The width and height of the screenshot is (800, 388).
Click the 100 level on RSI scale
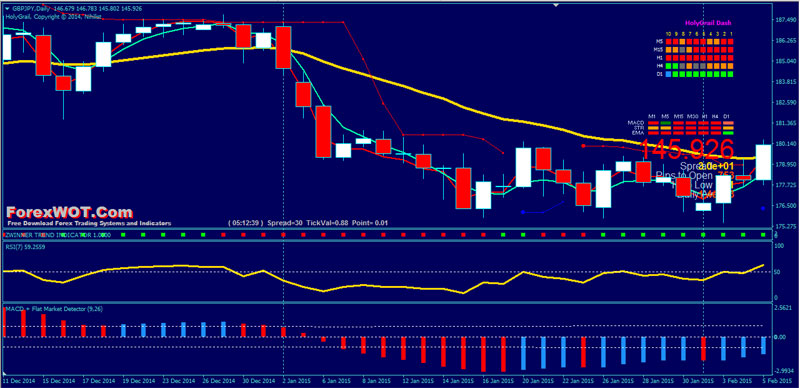tap(779, 246)
